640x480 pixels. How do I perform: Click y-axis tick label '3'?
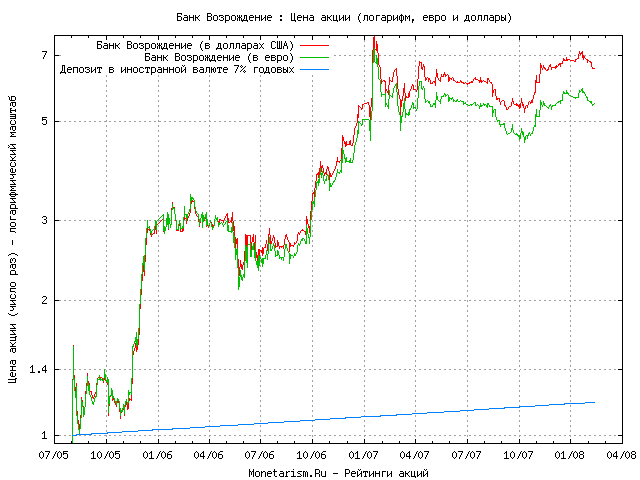pos(44,220)
